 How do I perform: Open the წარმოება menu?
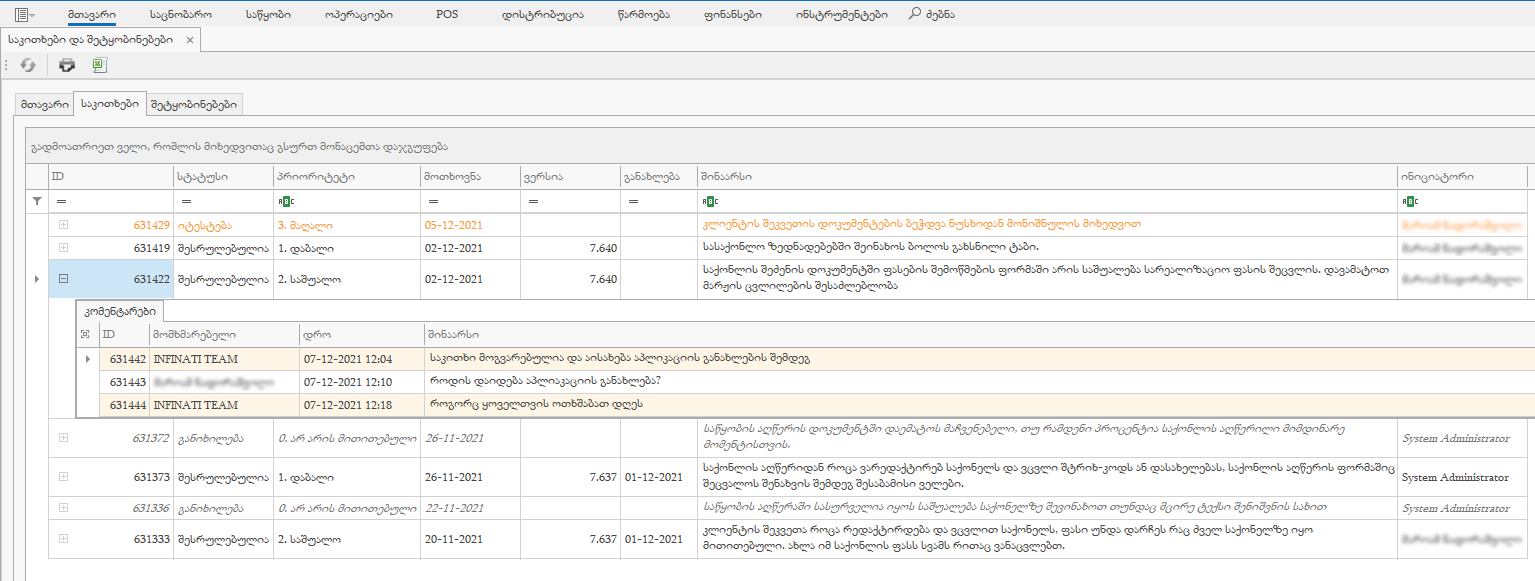645,15
